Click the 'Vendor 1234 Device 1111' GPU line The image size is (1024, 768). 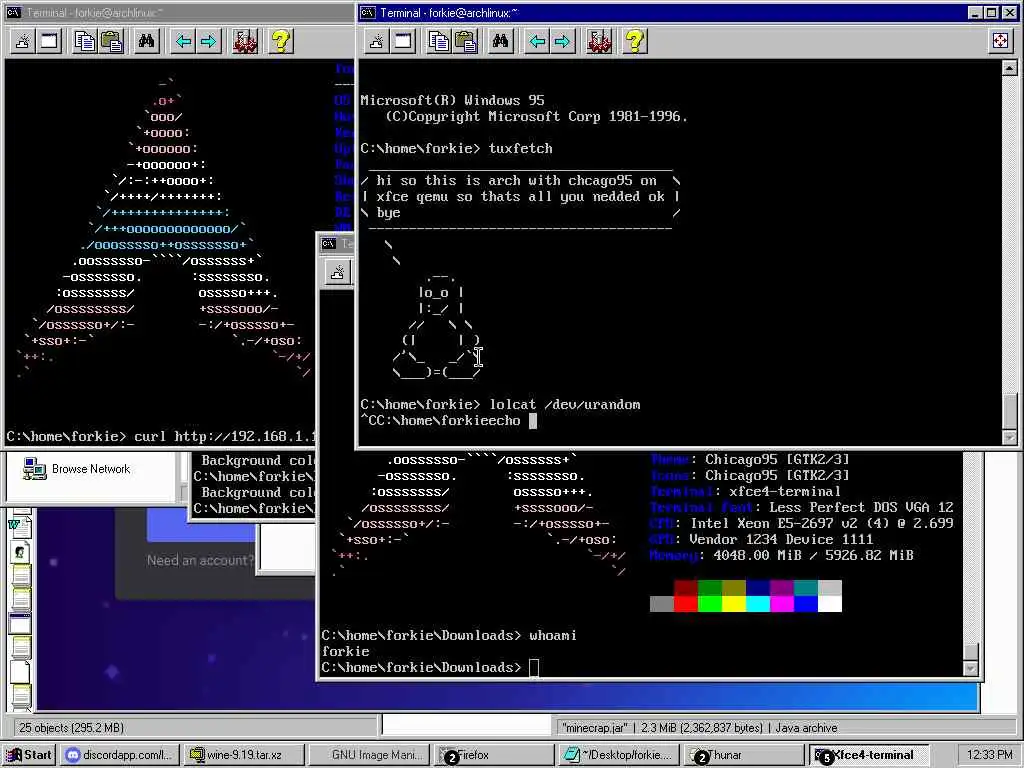761,539
